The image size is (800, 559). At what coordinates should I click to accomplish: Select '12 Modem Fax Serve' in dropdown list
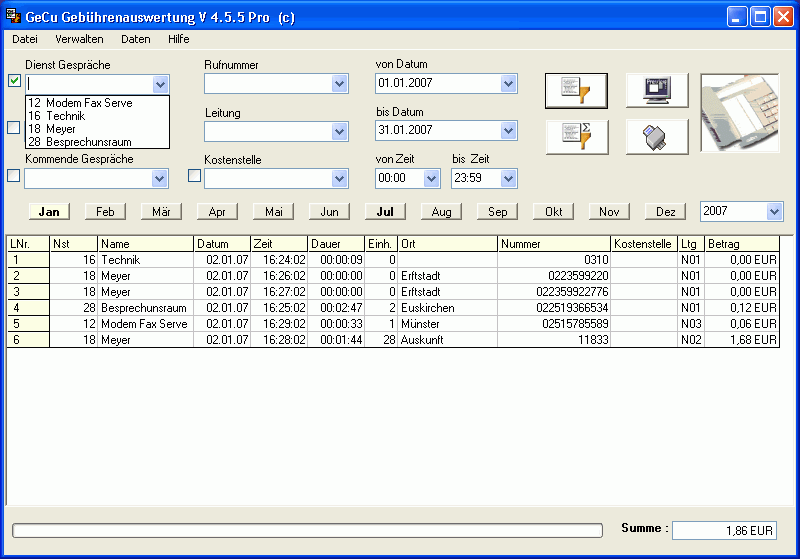click(97, 103)
